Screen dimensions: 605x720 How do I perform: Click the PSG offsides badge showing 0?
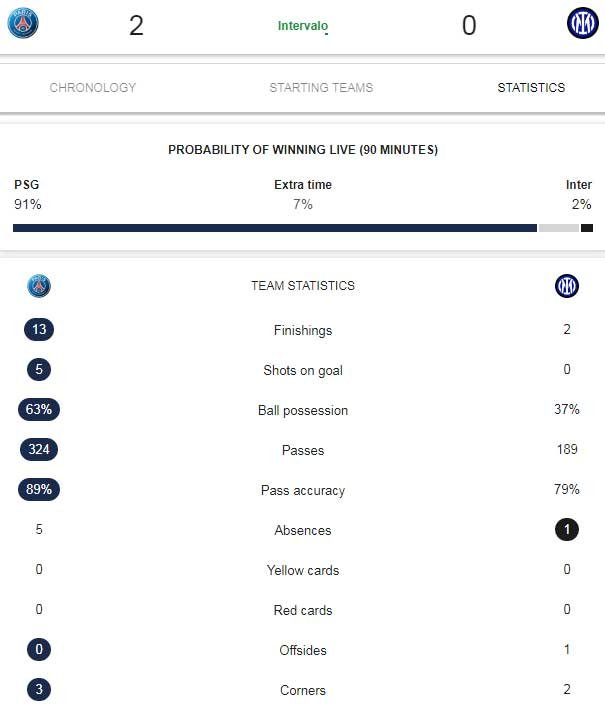click(x=39, y=649)
